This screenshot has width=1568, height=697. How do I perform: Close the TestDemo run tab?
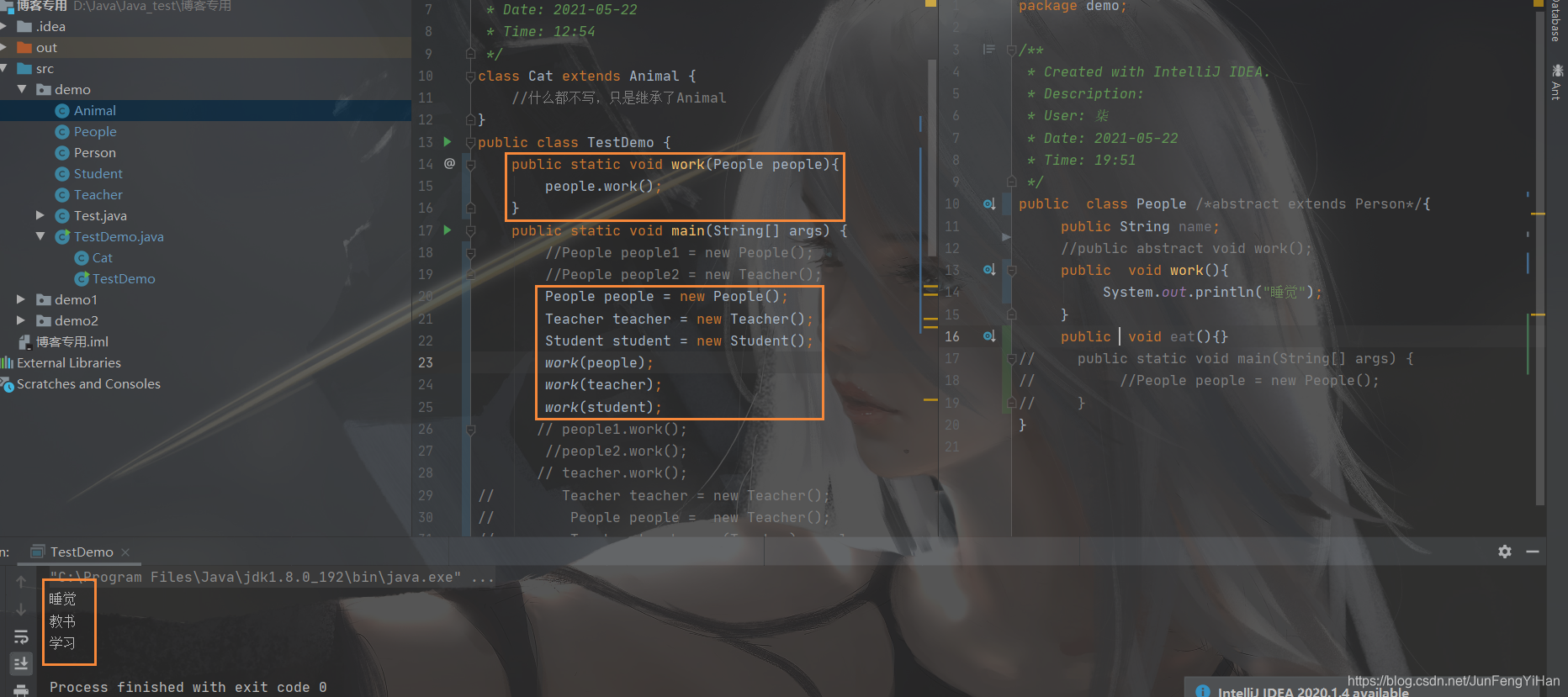(125, 552)
